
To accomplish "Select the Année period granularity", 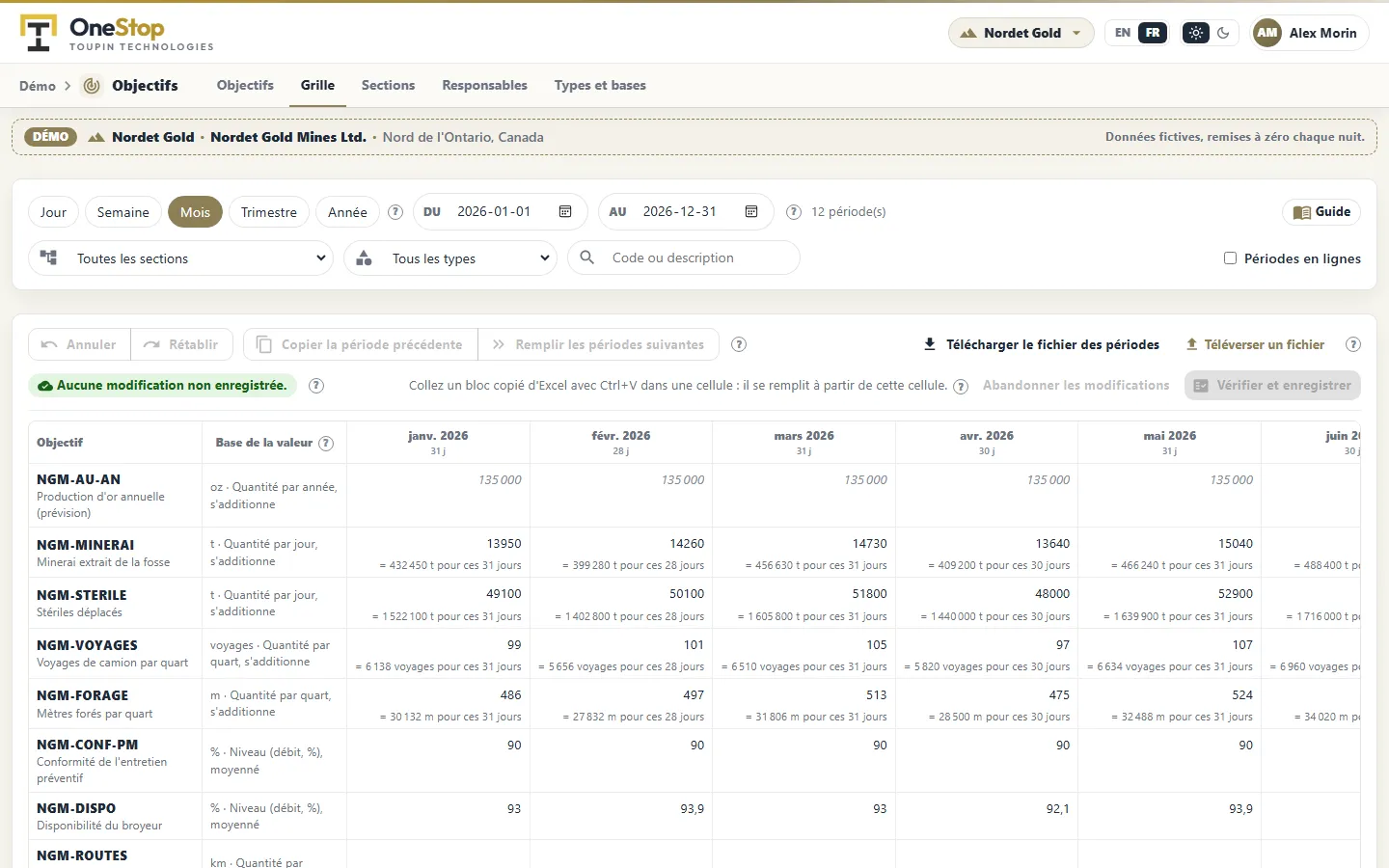I will tap(347, 212).
